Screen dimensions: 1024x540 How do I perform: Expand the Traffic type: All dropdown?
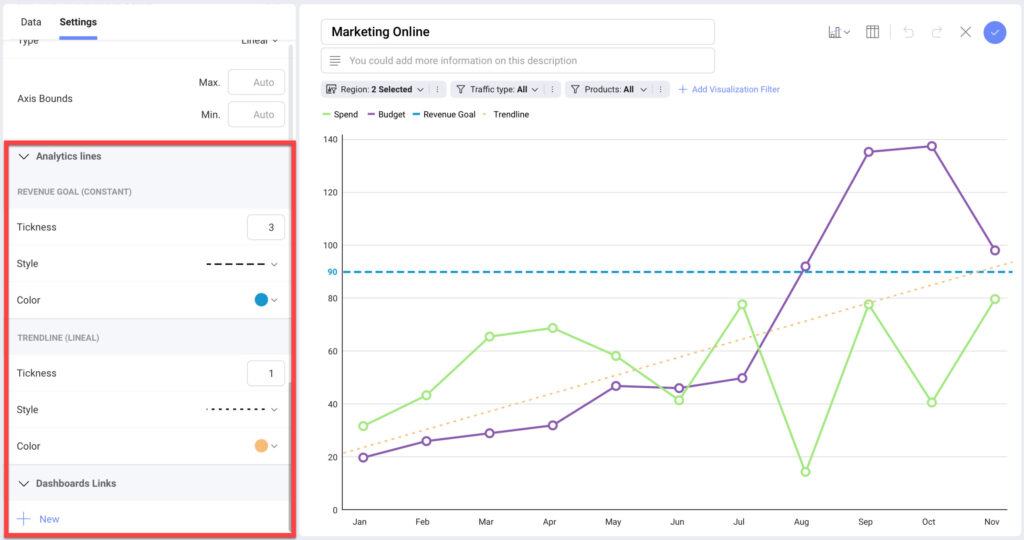[x=497, y=89]
